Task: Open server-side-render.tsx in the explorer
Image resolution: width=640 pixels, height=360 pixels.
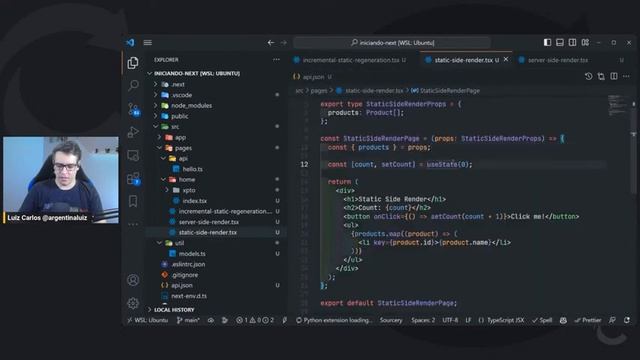Action: point(209,222)
